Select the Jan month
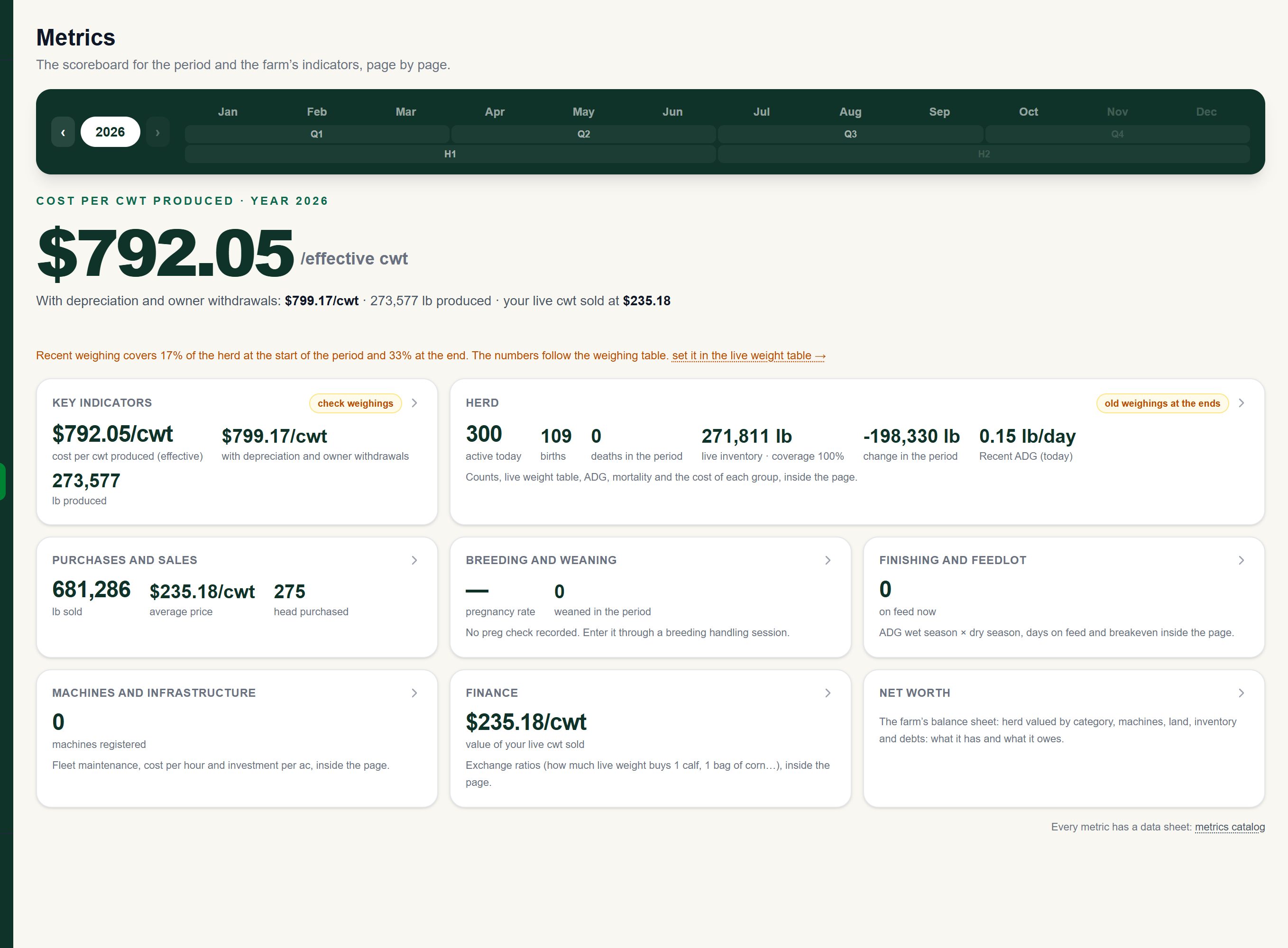Image resolution: width=1288 pixels, height=948 pixels. [x=228, y=112]
